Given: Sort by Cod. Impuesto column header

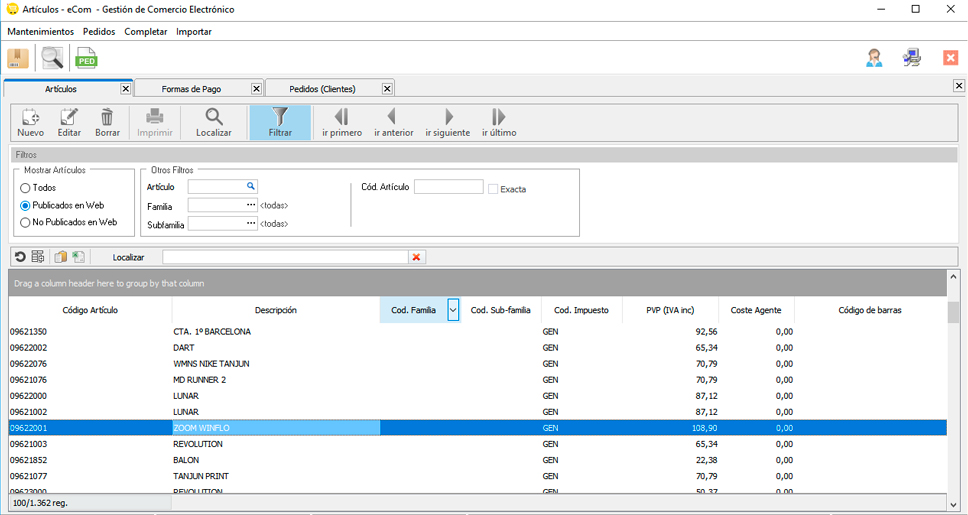Looking at the screenshot, I should pos(582,311).
